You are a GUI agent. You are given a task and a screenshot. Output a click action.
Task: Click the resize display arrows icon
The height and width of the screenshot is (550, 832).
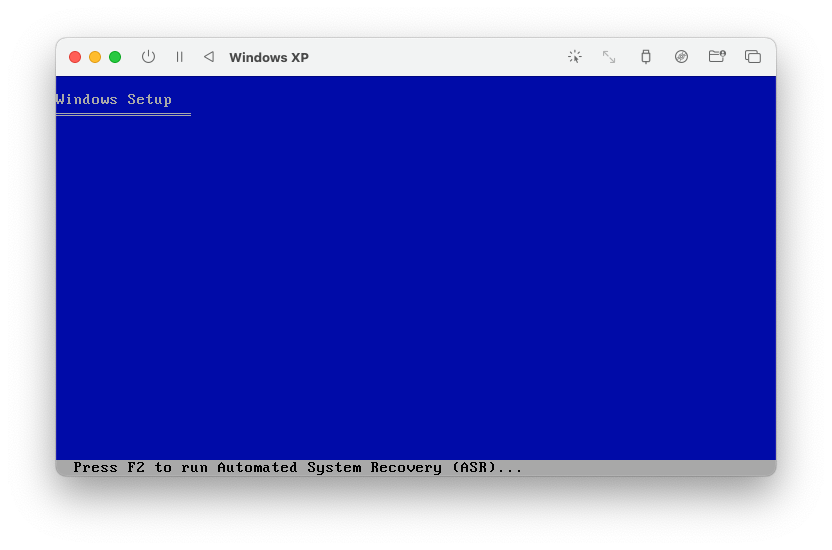(x=609, y=57)
